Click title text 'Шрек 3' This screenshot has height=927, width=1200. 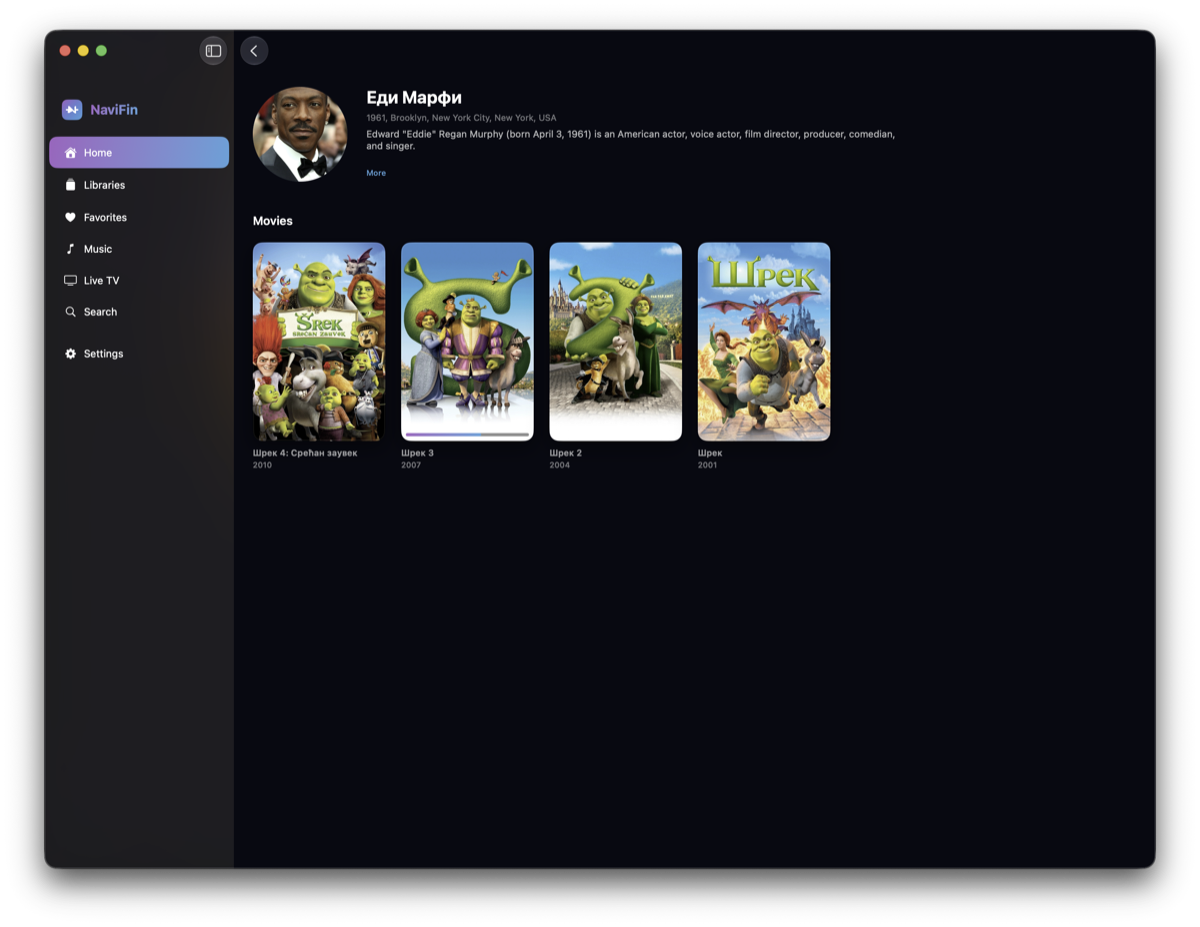coord(418,453)
